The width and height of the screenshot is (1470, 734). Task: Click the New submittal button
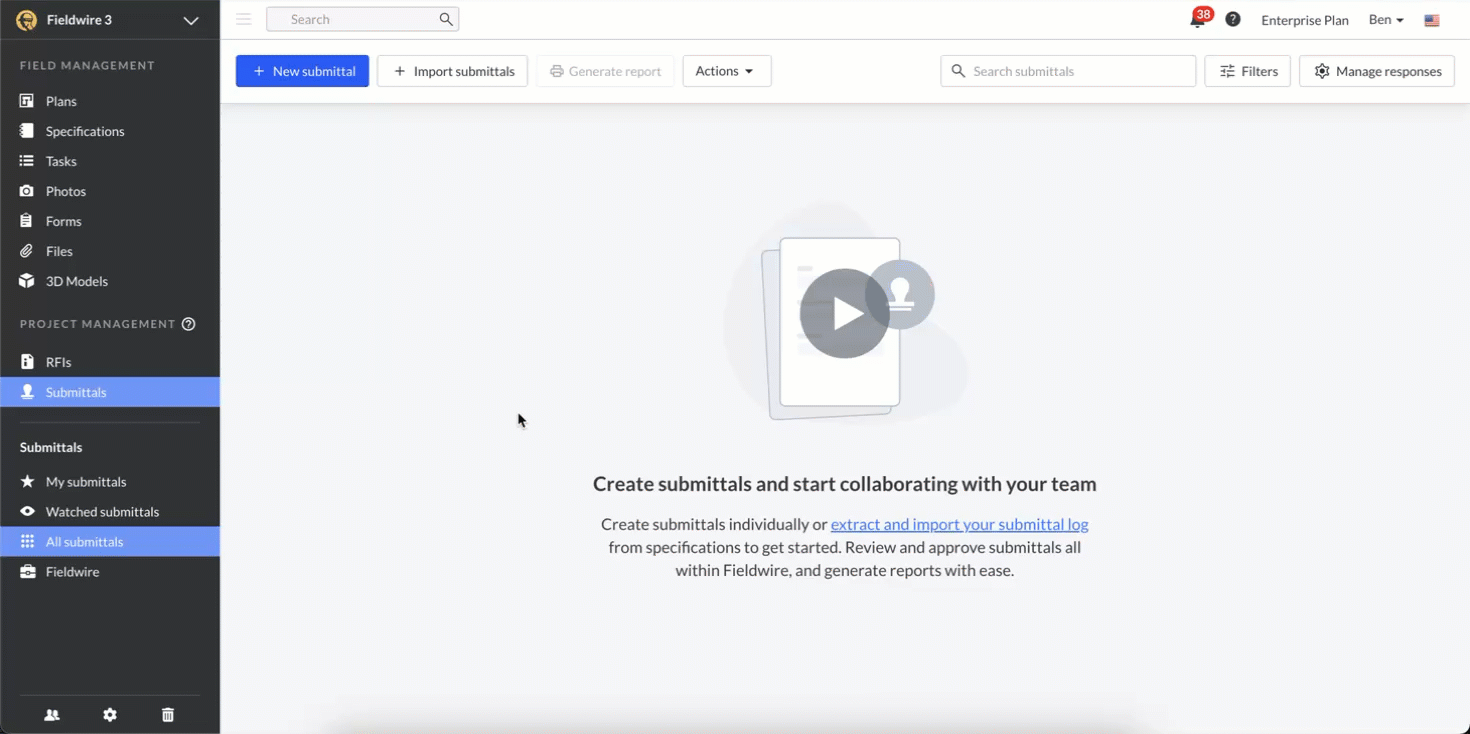point(302,71)
